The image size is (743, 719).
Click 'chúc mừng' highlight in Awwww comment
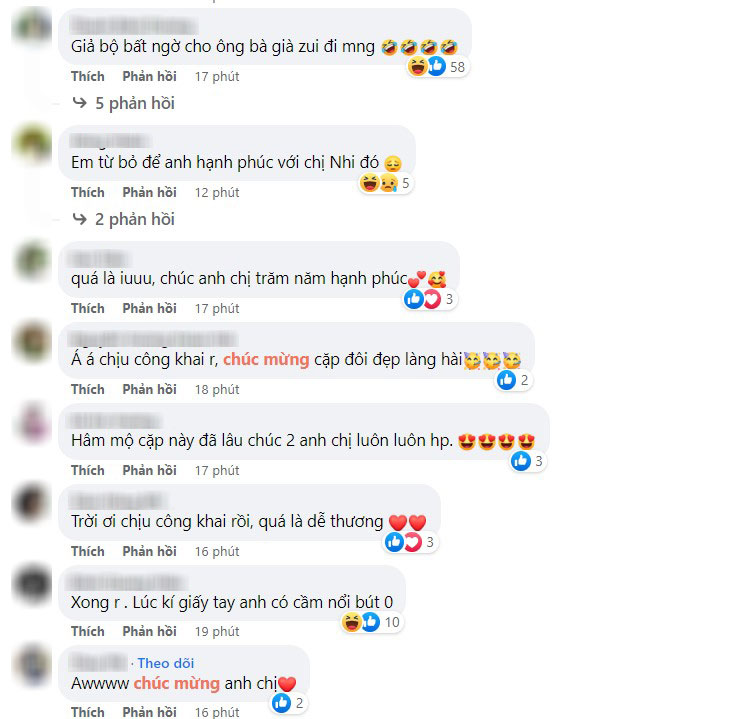[176, 683]
